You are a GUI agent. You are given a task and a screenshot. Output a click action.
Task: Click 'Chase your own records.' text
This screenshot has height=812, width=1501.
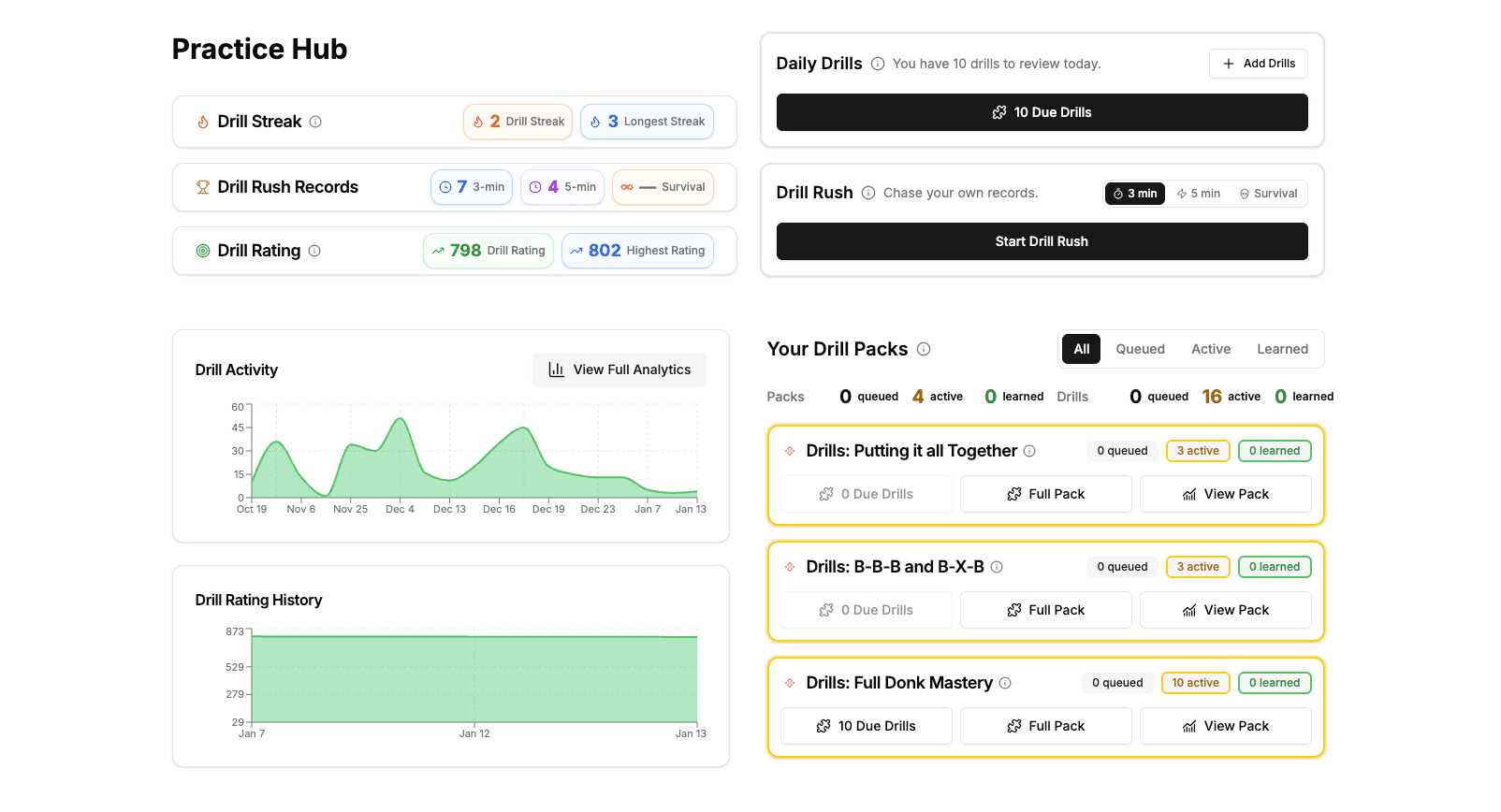(960, 193)
